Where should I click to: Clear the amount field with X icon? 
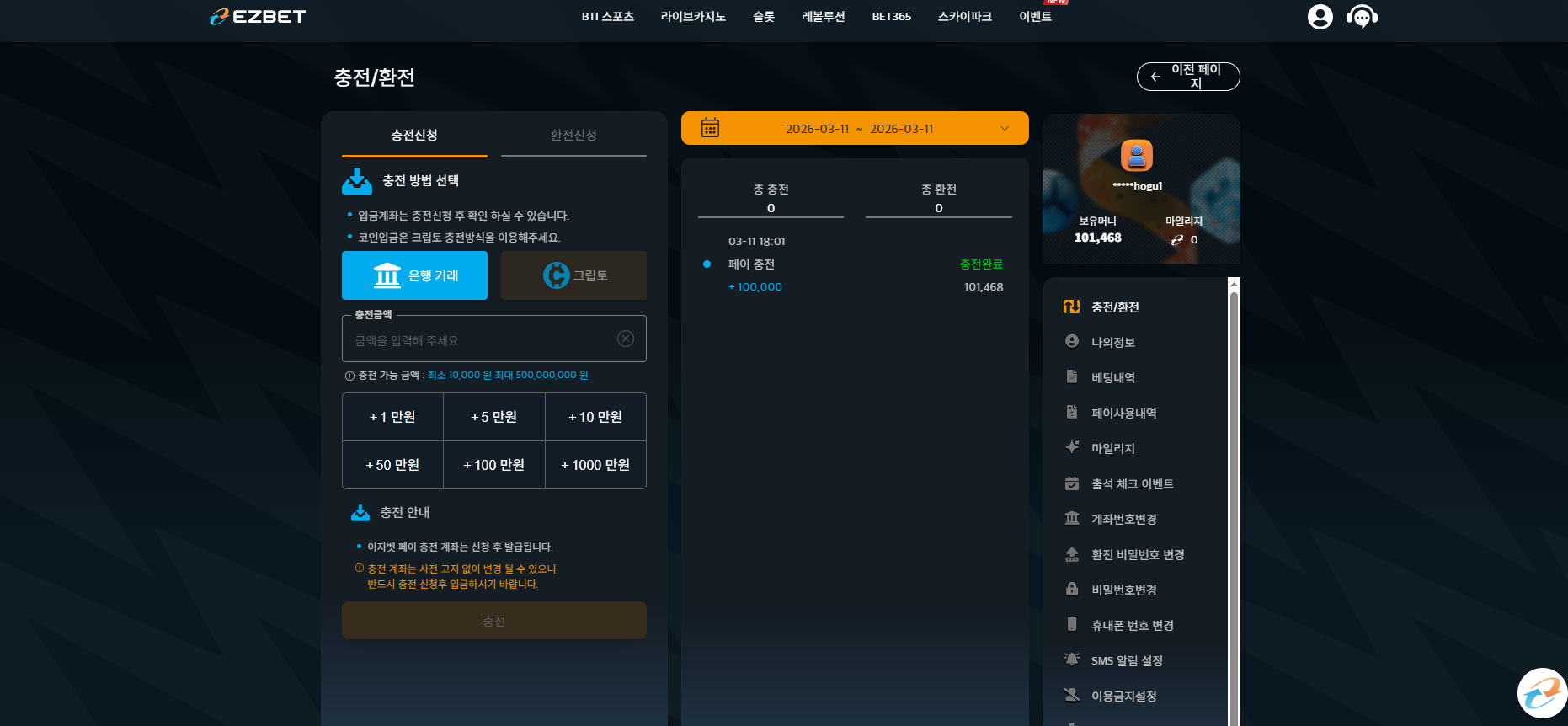[x=626, y=339]
